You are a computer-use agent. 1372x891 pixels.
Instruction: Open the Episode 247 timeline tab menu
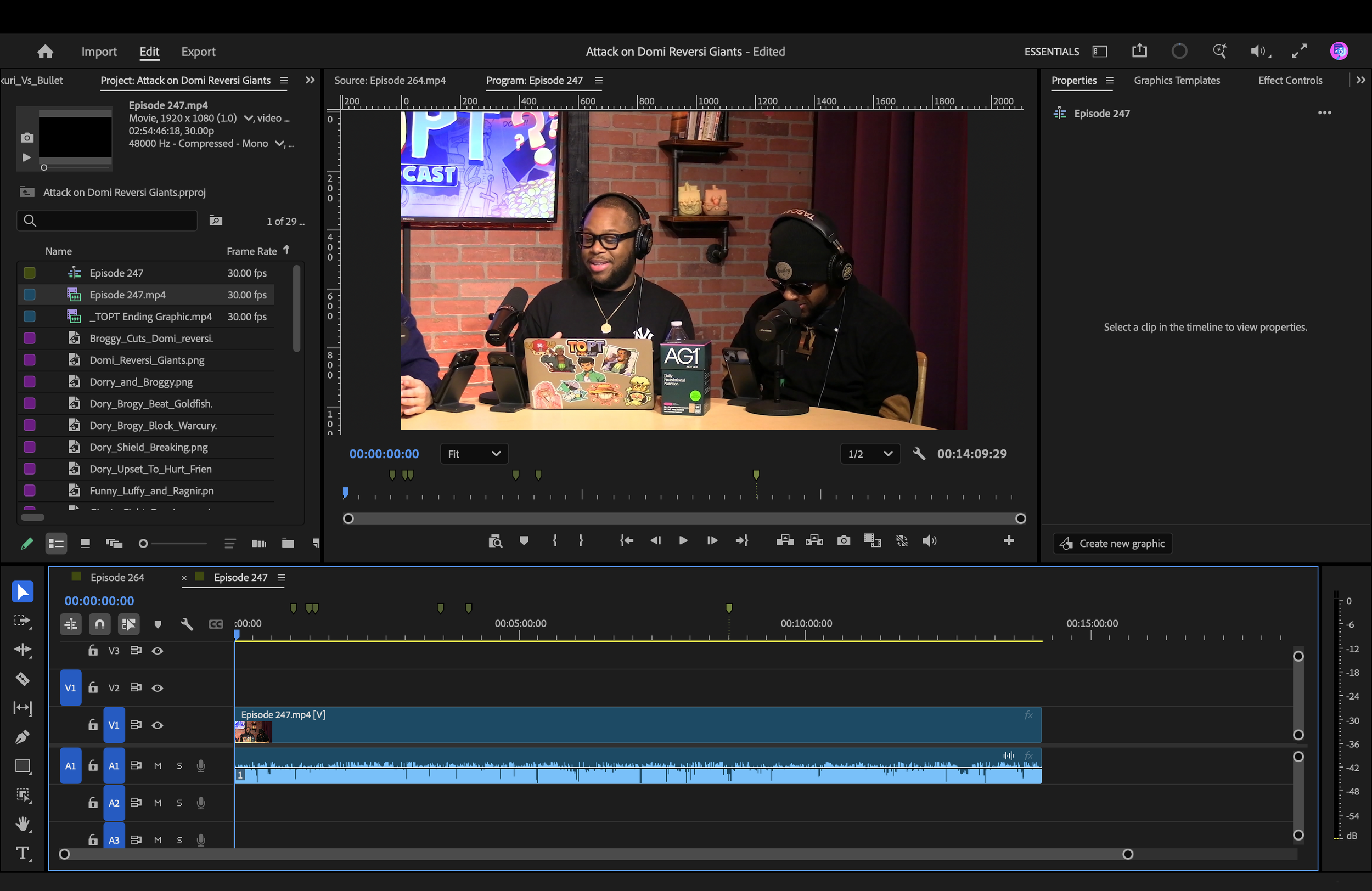click(281, 578)
